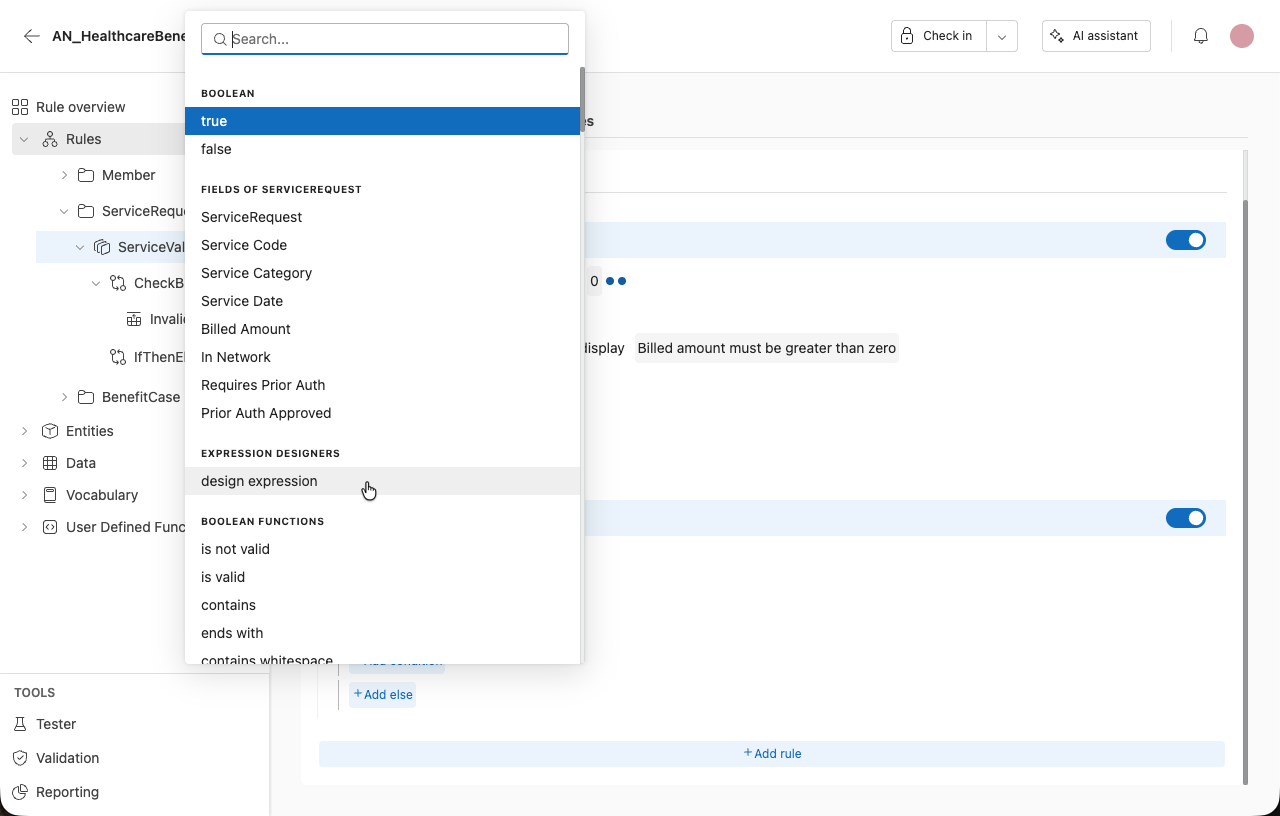1280x816 pixels.
Task: Click the Rule overview grid icon
Action: pos(20,107)
